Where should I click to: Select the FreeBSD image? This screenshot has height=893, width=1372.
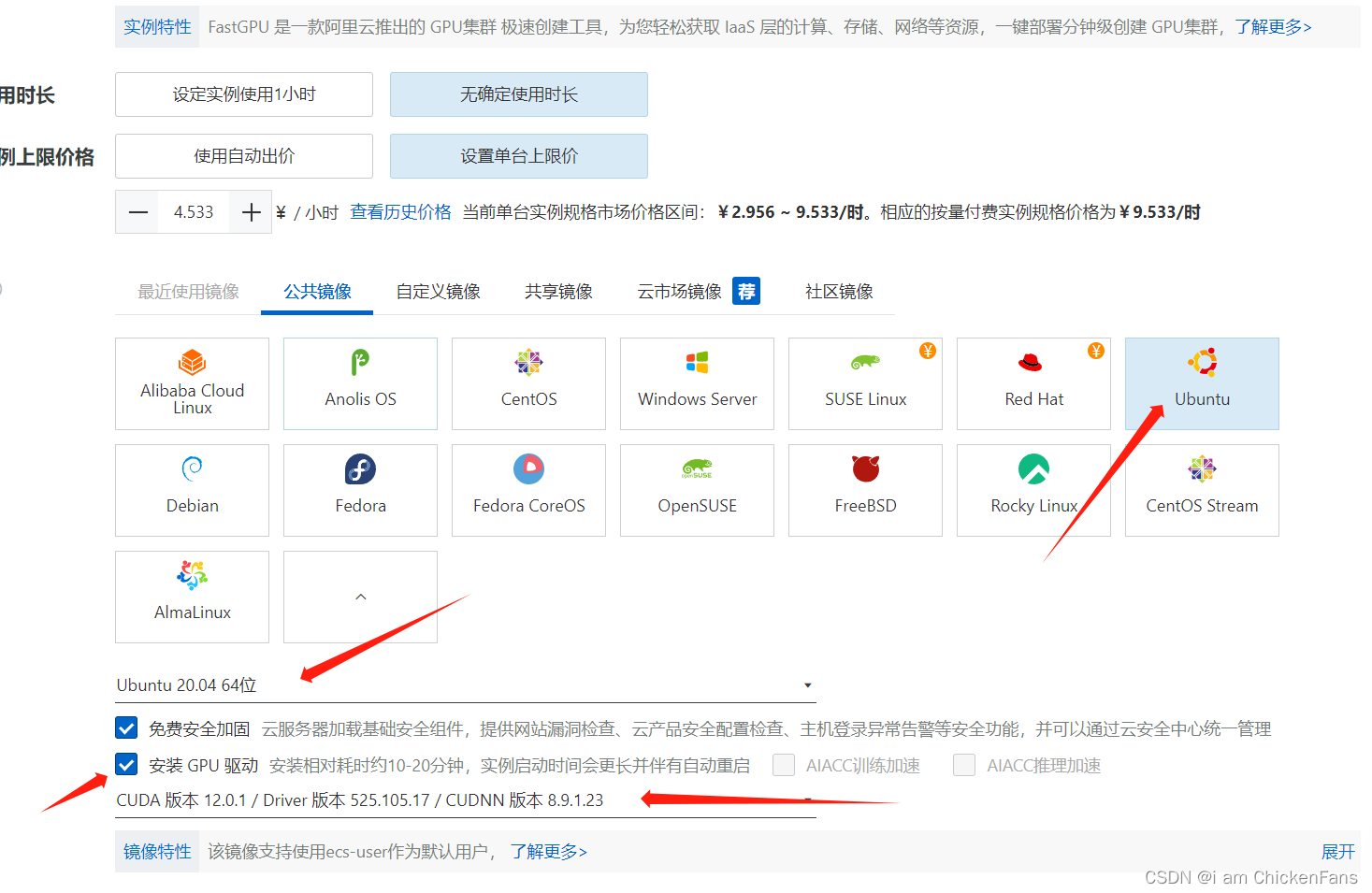click(865, 490)
